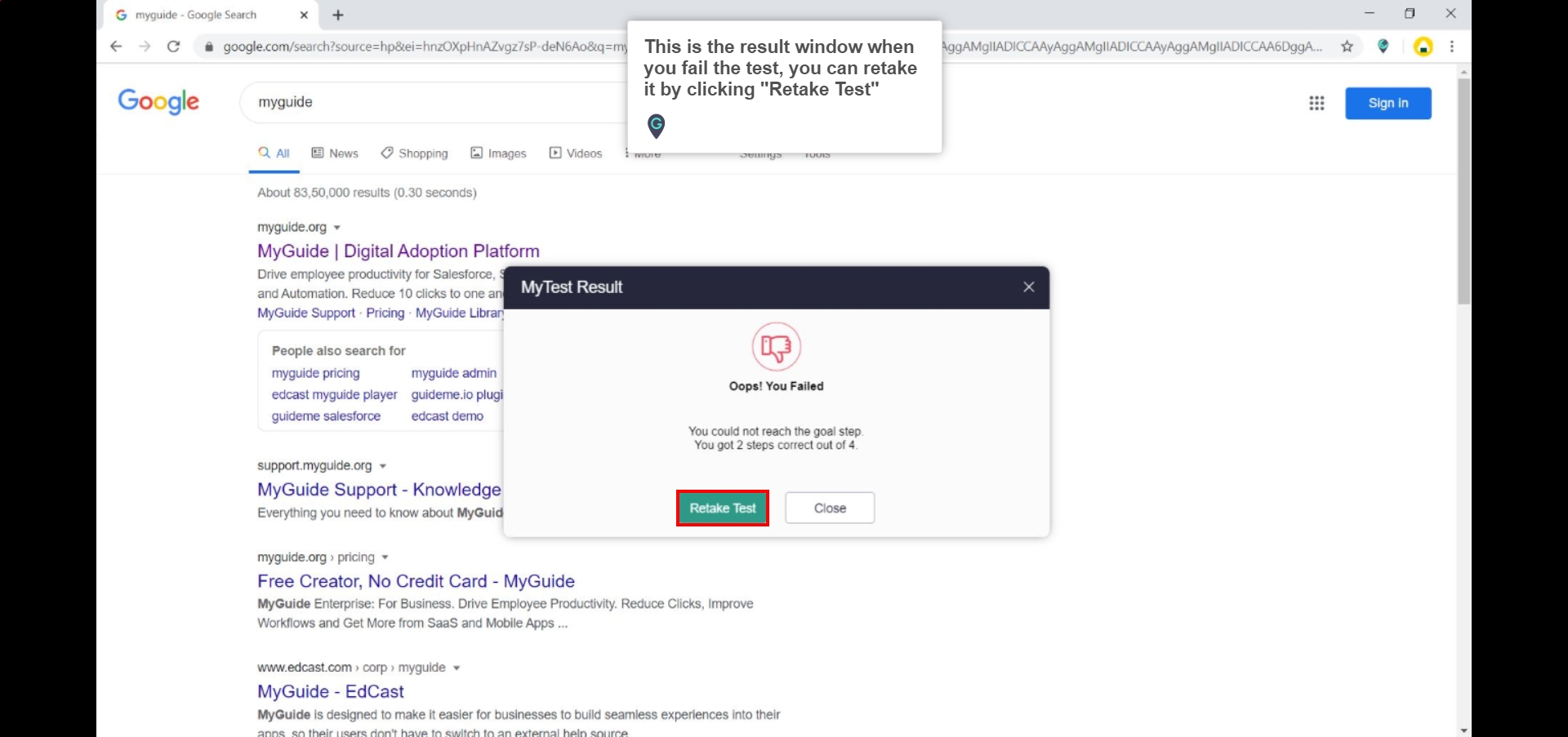Click Close button in MyTest Result dialog
The height and width of the screenshot is (737, 1568).
click(830, 508)
